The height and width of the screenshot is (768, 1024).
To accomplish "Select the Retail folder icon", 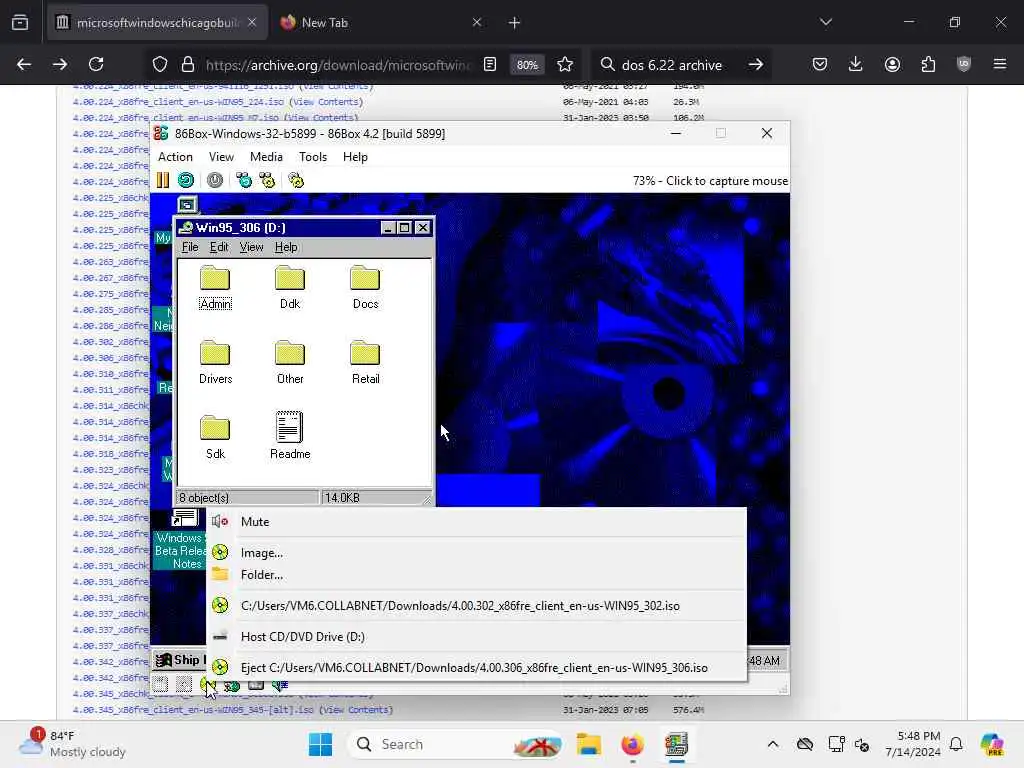I will click(x=365, y=363).
